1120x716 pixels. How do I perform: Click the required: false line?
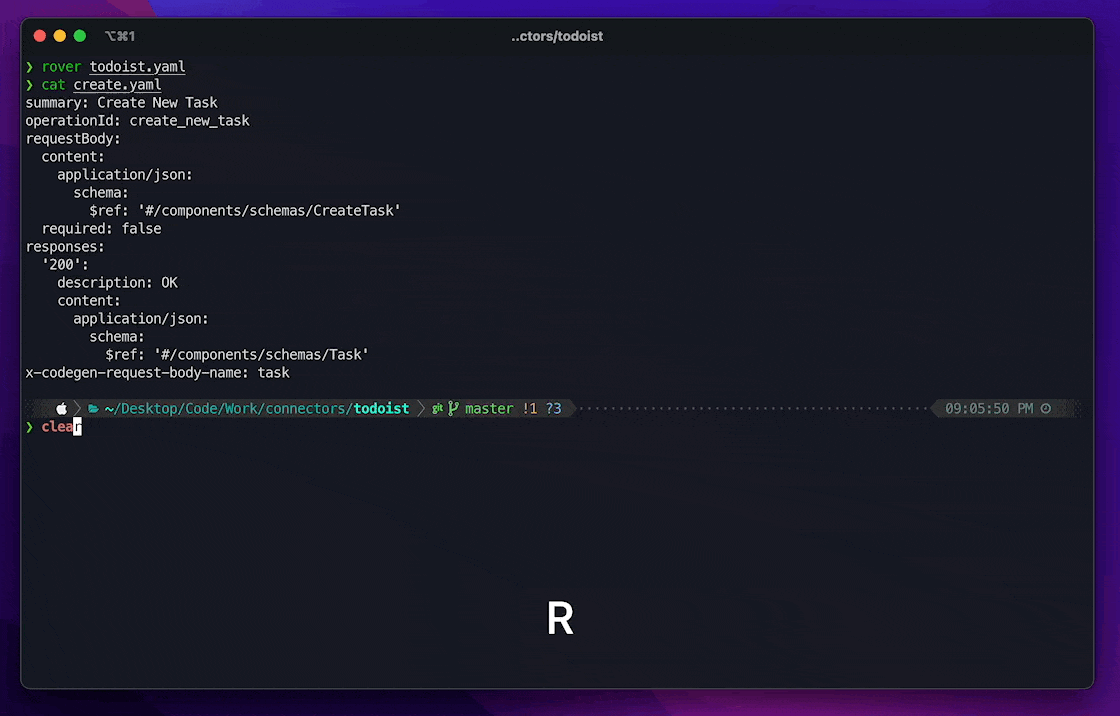tap(101, 229)
